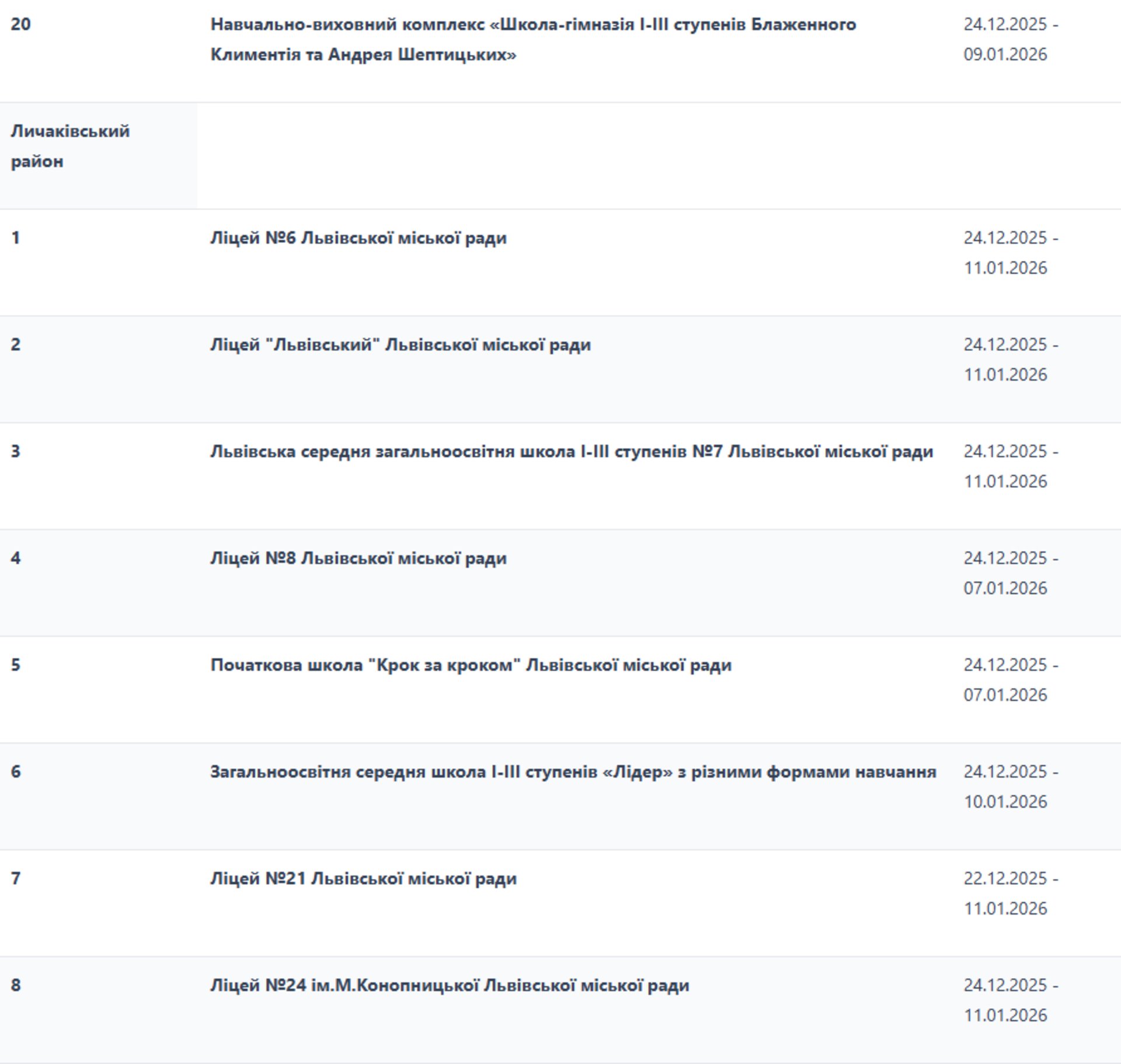
Task: Click Ліцей "Львівський" Львівської міської ради
Action: click(x=400, y=345)
